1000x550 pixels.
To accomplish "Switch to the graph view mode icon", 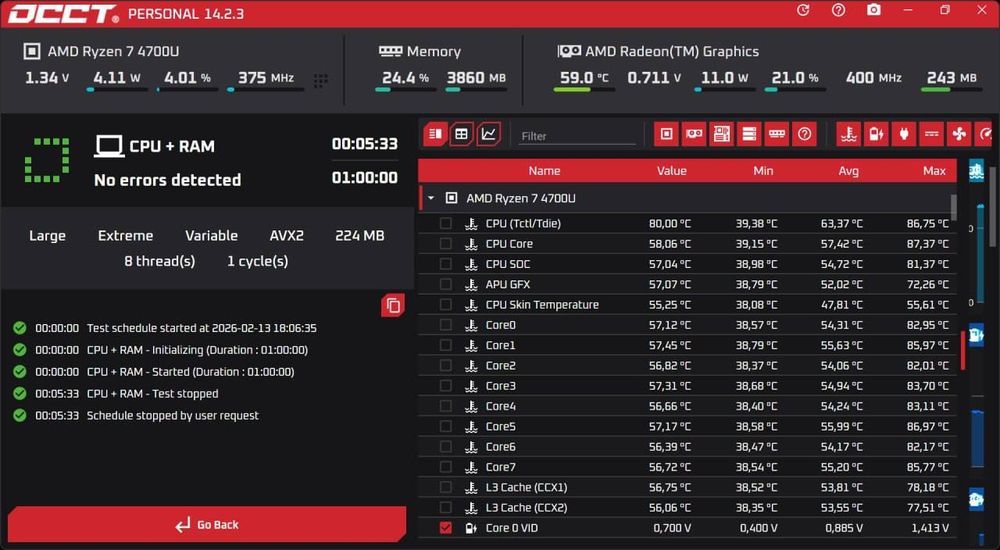I will tap(489, 134).
